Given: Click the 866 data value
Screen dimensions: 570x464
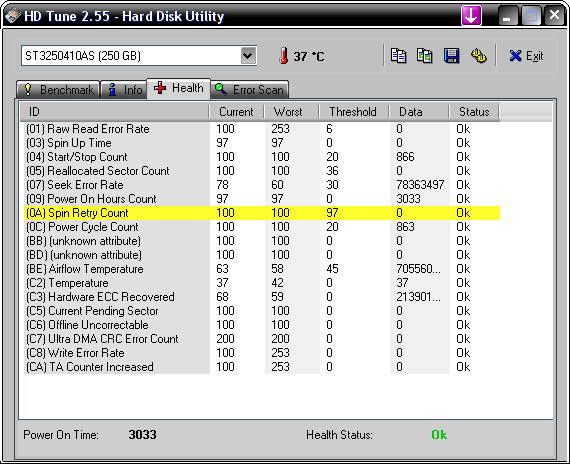Looking at the screenshot, I should click(405, 157).
